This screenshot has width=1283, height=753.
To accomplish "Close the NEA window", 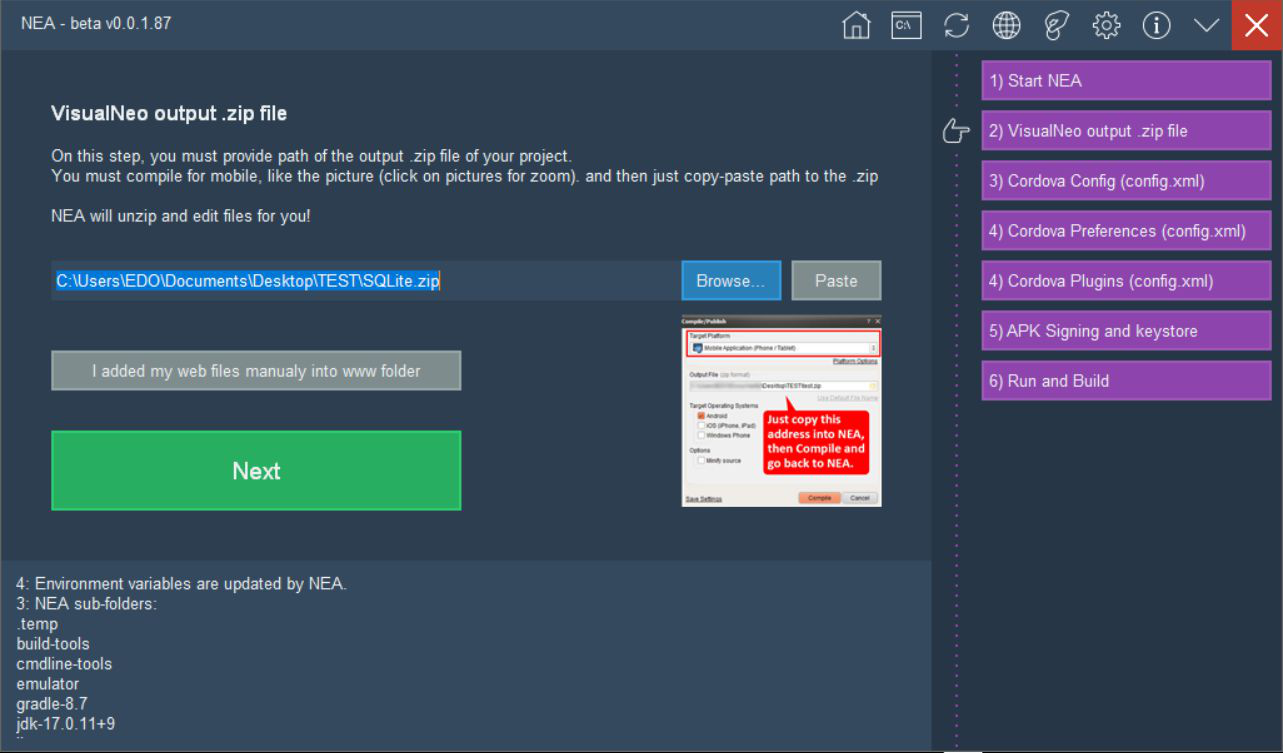I will coord(1256,25).
